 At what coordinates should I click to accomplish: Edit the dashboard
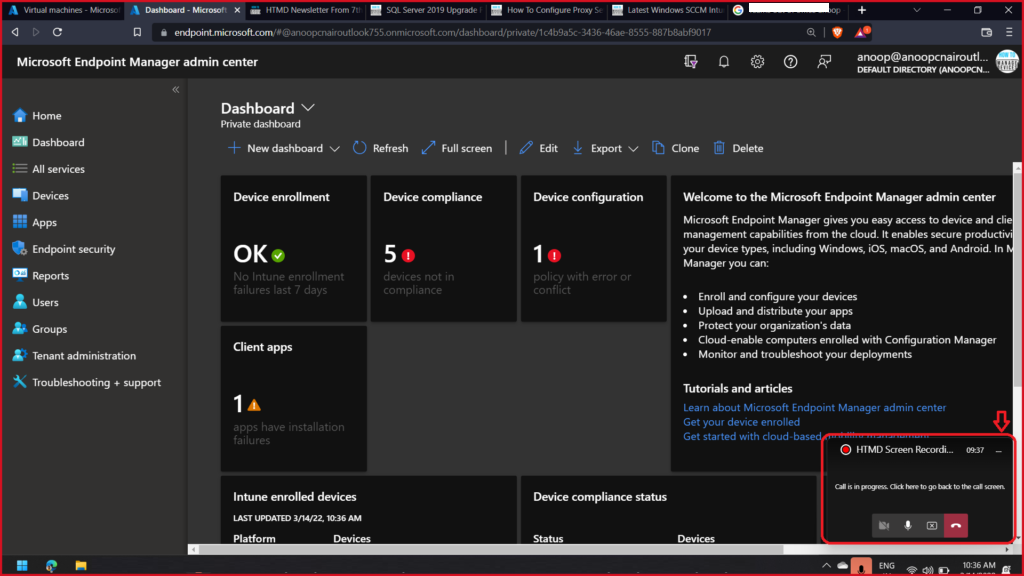pos(538,148)
